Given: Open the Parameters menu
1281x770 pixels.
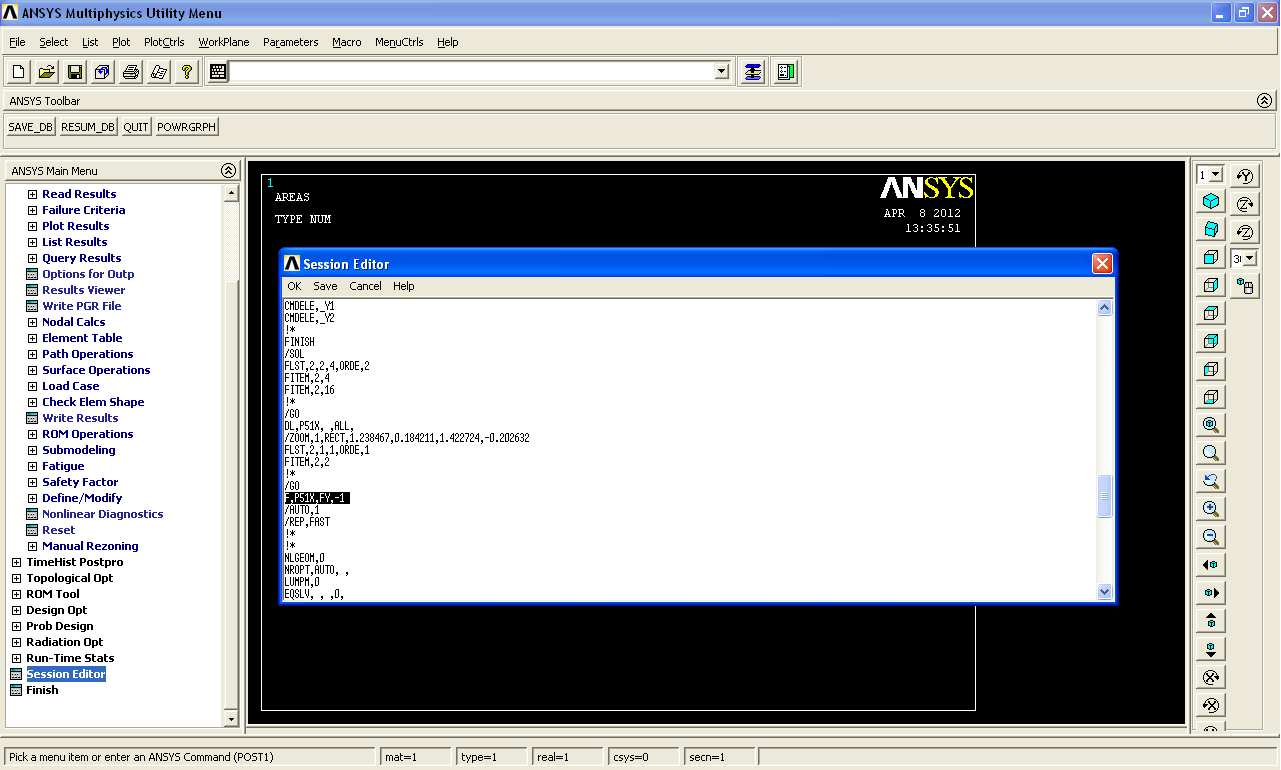Looking at the screenshot, I should [x=291, y=42].
